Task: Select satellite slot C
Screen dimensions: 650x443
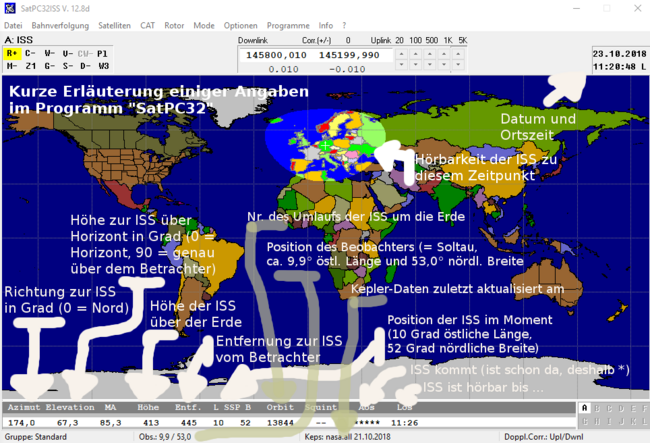Action: click(609, 408)
